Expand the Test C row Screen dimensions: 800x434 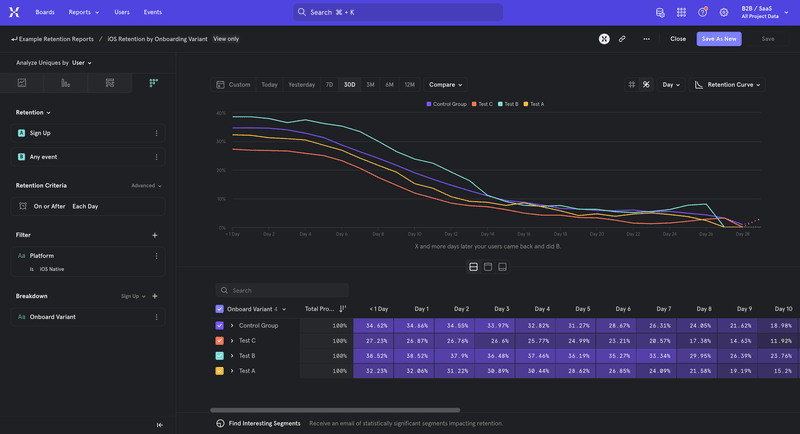pos(232,340)
